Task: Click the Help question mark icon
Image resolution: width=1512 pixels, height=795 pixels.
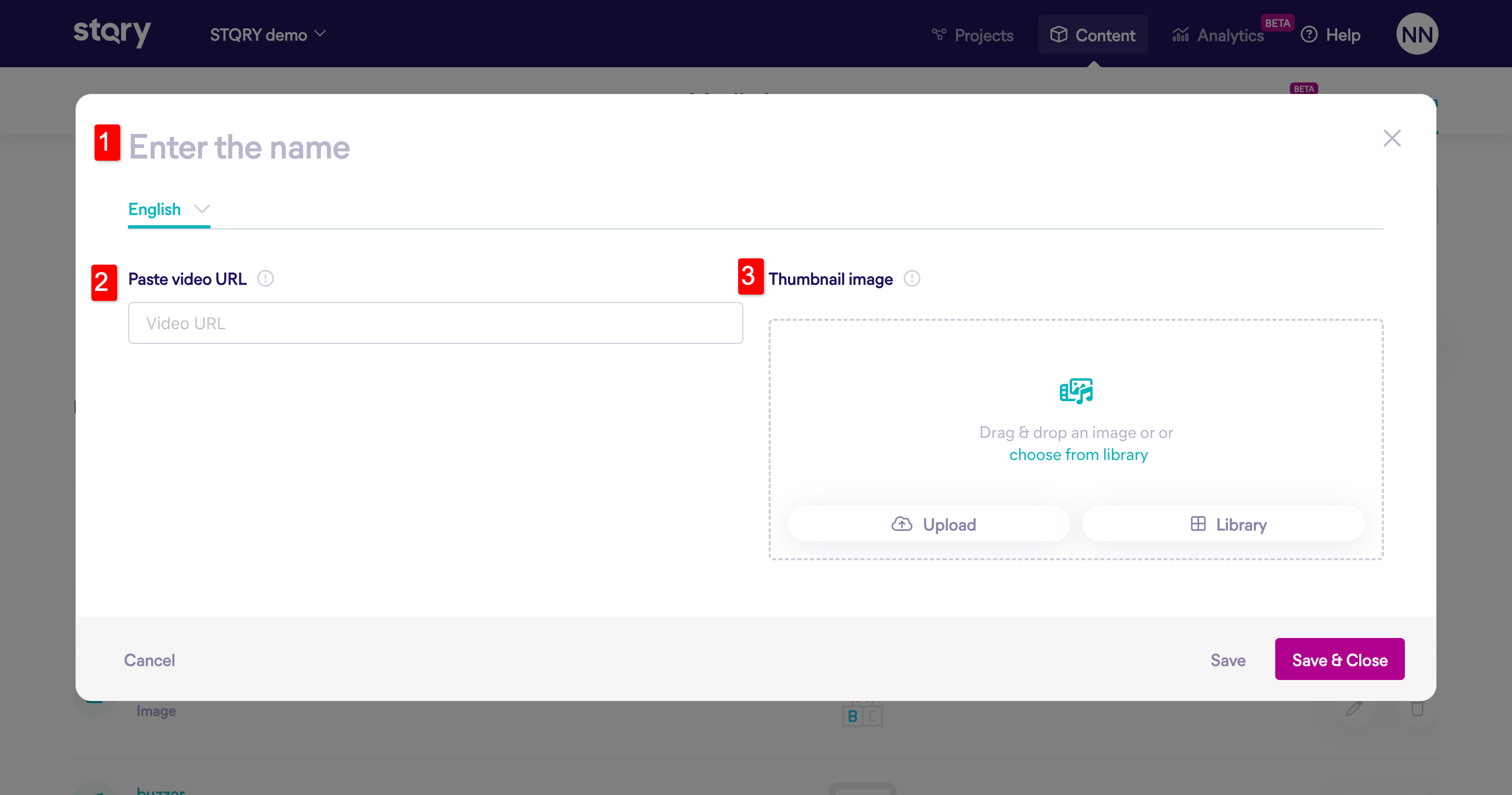Action: pos(1309,35)
